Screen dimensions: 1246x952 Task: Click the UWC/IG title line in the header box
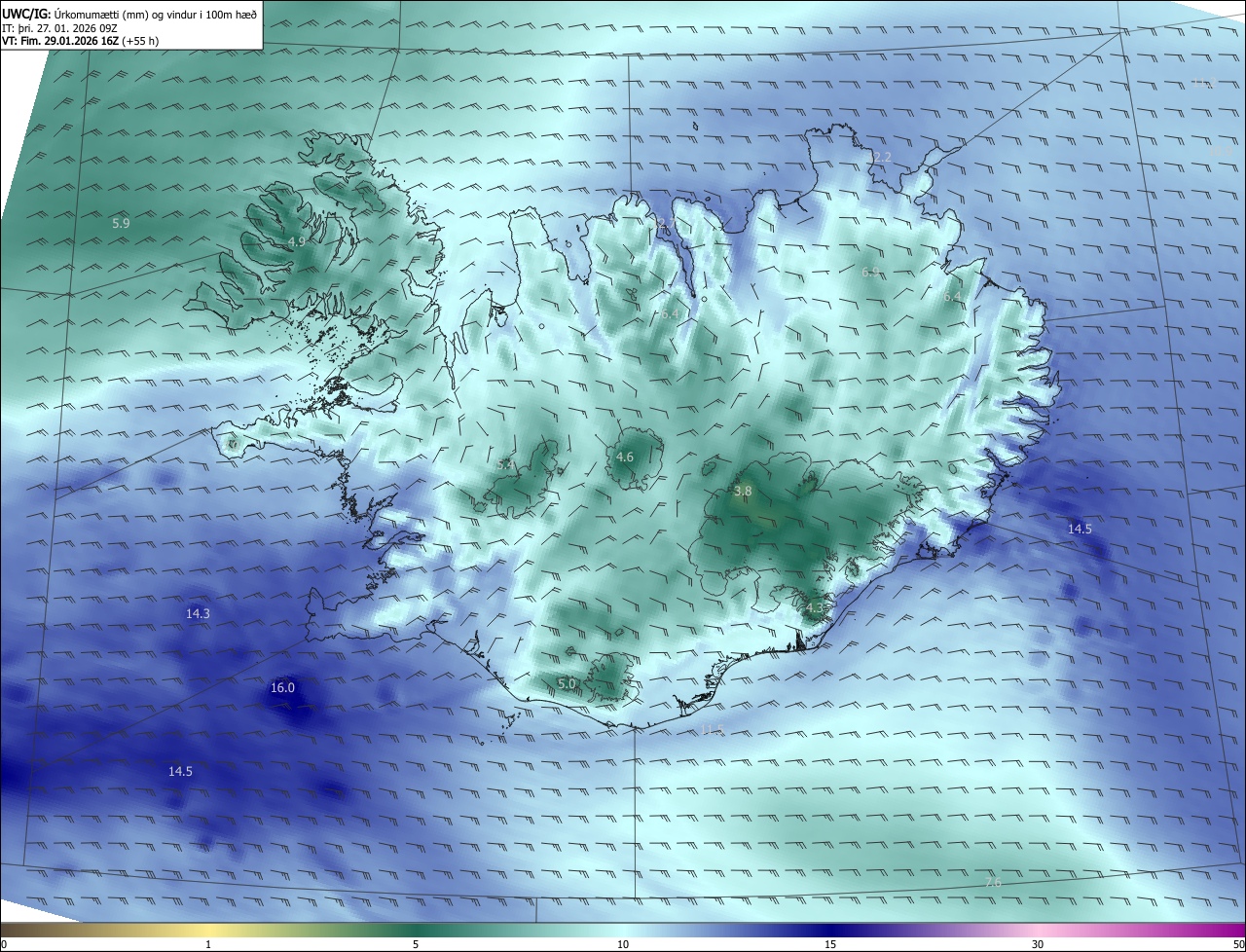(129, 14)
